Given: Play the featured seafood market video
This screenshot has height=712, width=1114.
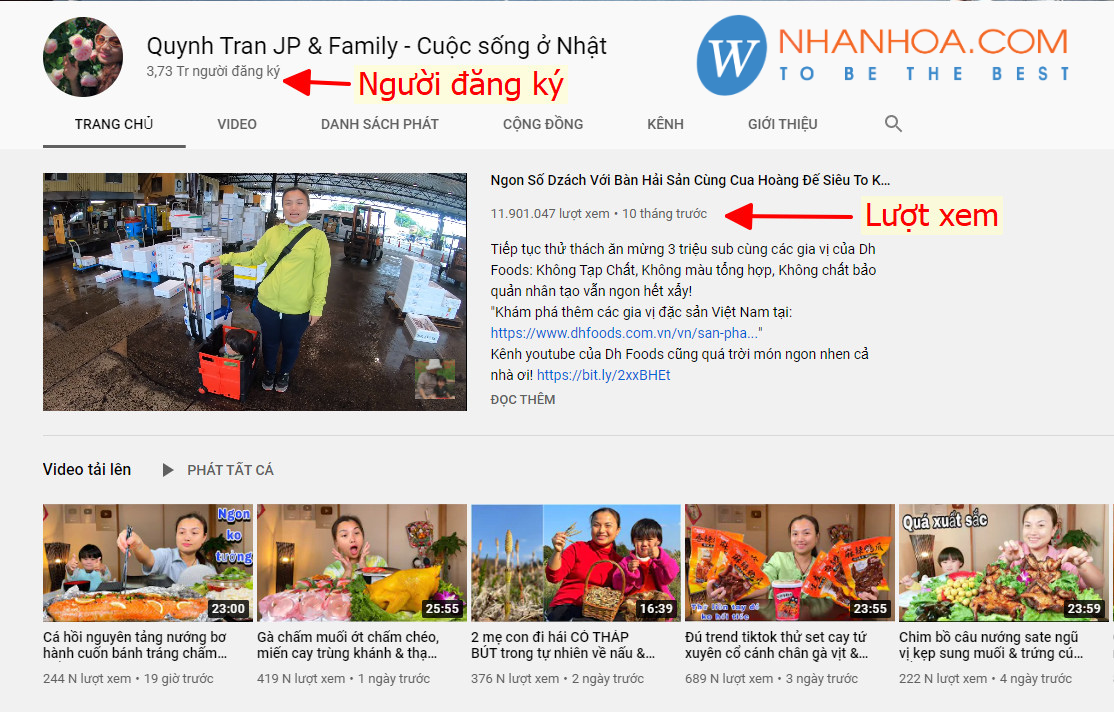Looking at the screenshot, I should [x=254, y=291].
